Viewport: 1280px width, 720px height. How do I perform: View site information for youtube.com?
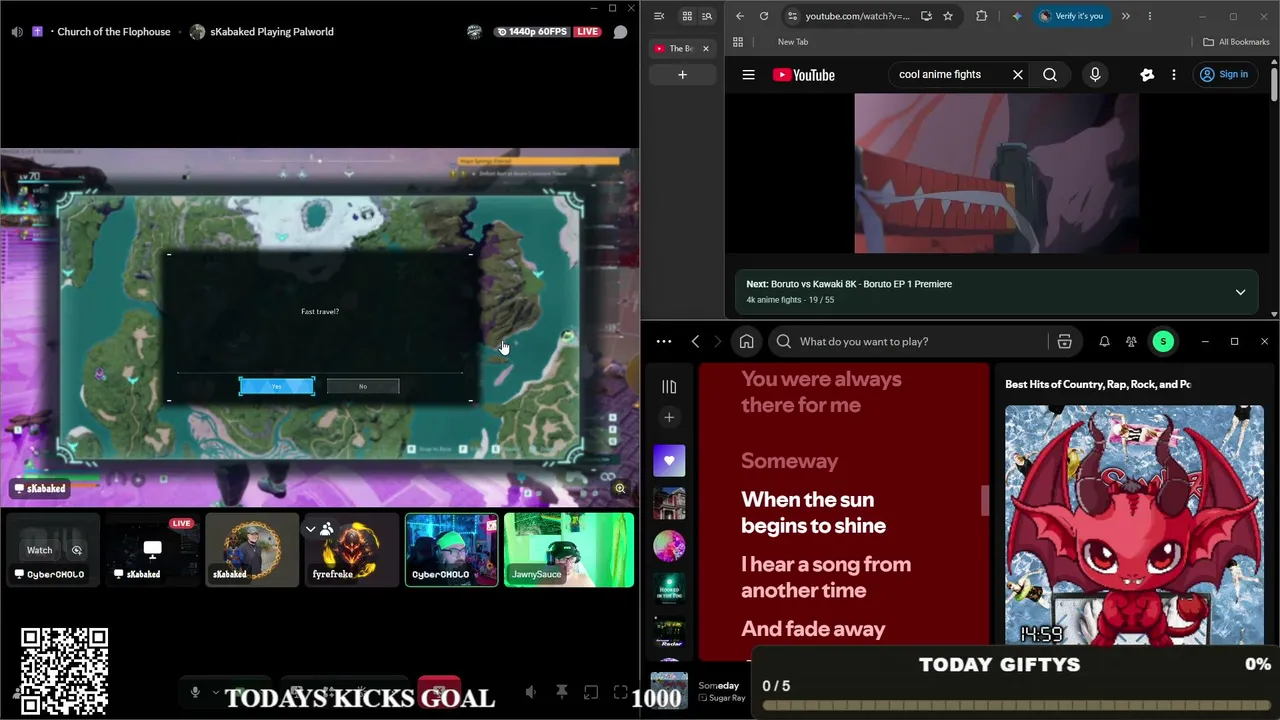(792, 16)
